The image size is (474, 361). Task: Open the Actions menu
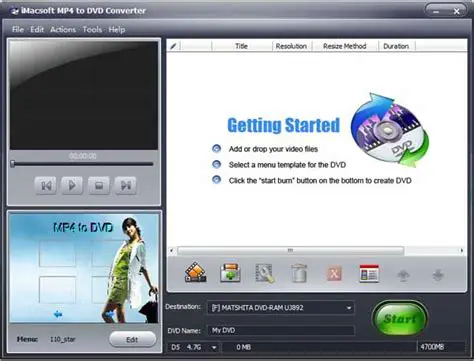coord(63,29)
